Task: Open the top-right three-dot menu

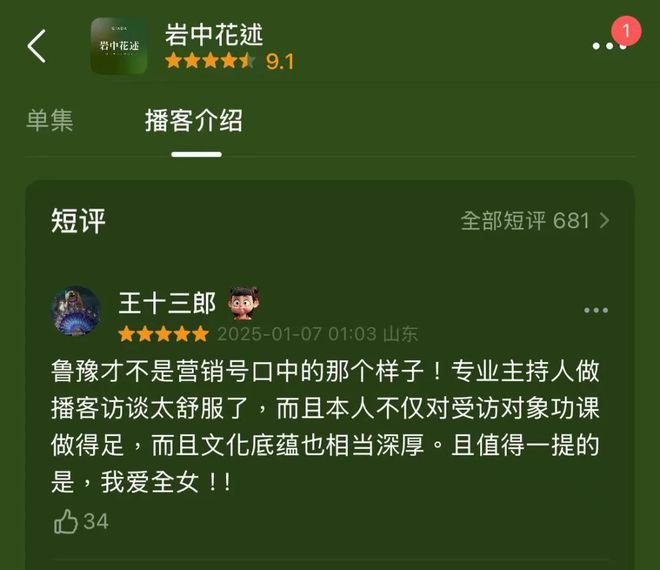Action: point(609,46)
